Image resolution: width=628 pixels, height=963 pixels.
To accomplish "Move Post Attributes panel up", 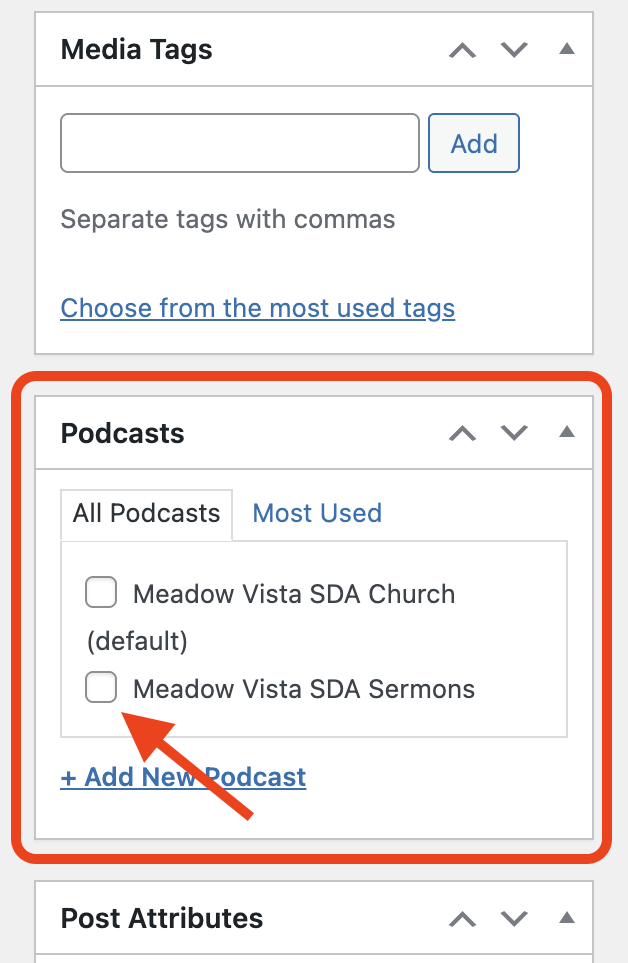I will tap(462, 918).
